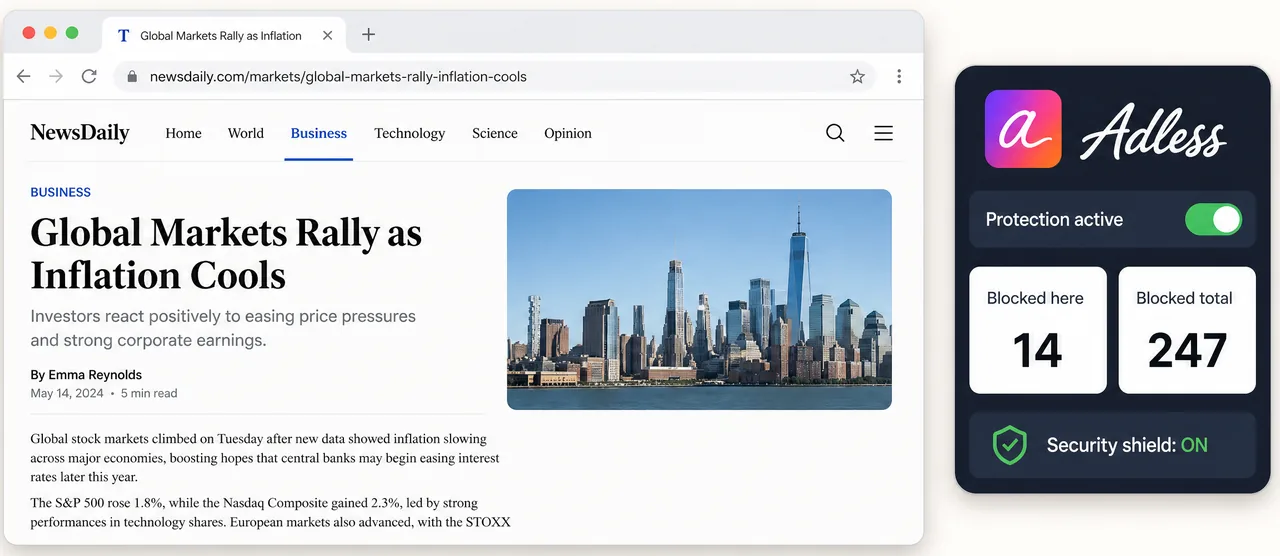Click the blue BUSINESS category label
Viewport: 1280px width, 556px height.
pos(61,192)
